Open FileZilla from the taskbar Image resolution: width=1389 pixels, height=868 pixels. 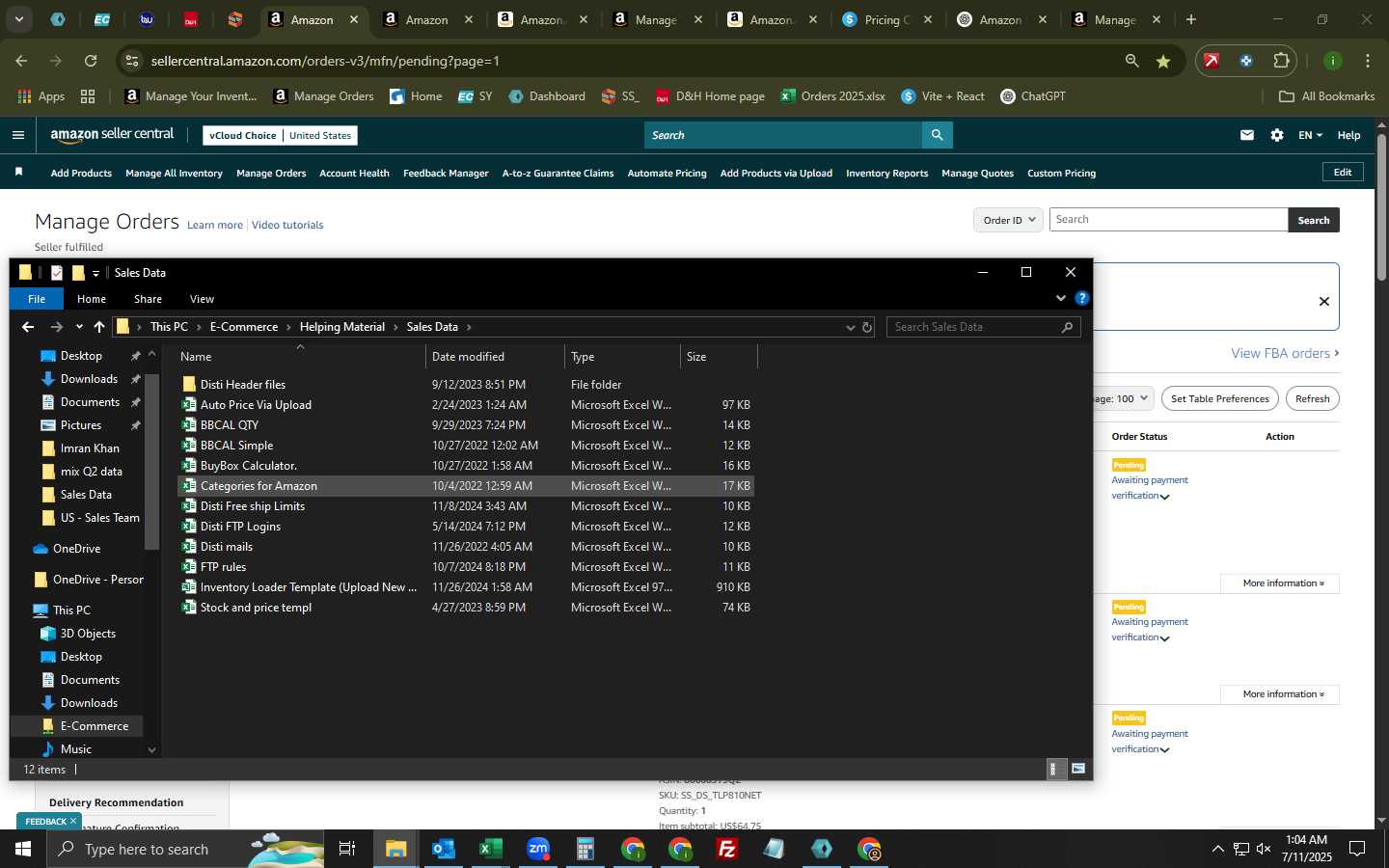point(727,849)
